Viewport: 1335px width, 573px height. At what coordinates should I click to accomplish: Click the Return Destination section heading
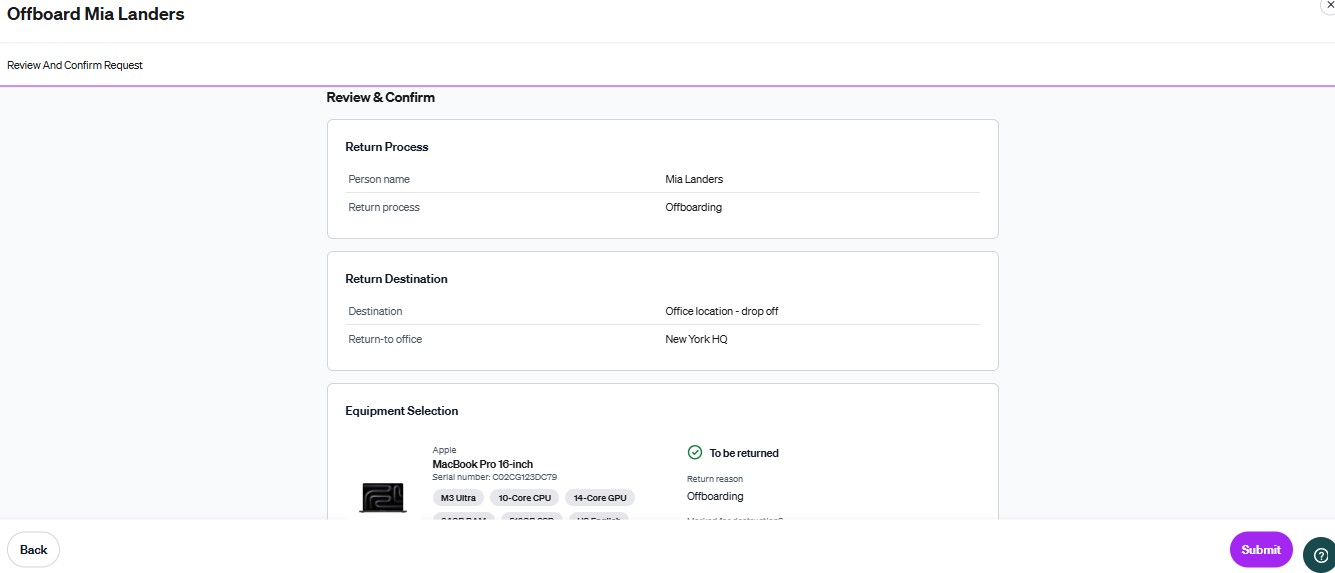pyautogui.click(x=396, y=279)
